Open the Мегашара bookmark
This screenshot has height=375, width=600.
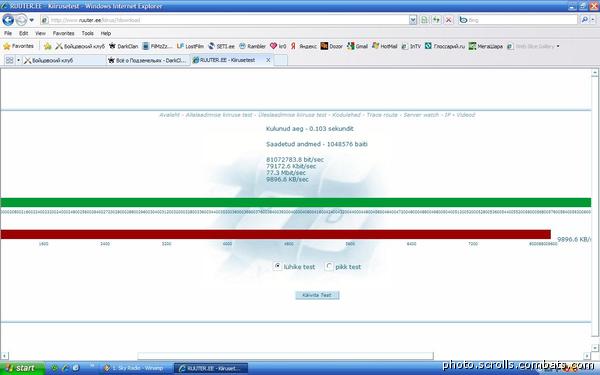coord(486,46)
